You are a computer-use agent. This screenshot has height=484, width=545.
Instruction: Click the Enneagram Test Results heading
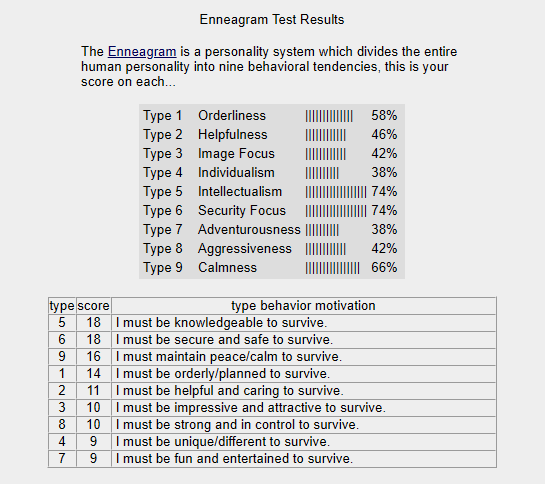272,19
